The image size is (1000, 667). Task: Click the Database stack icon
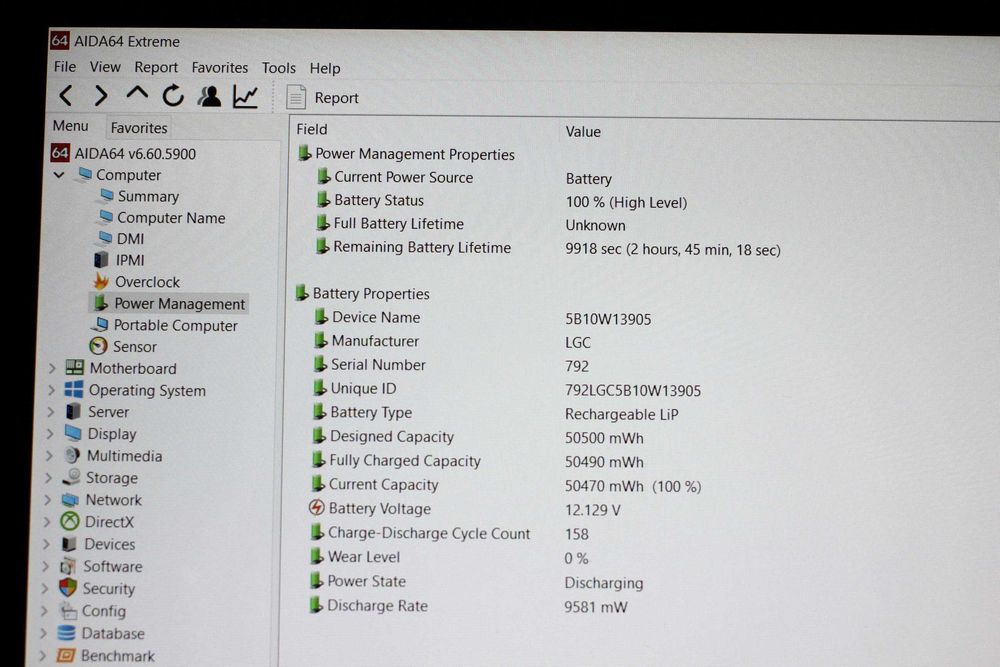[66, 633]
